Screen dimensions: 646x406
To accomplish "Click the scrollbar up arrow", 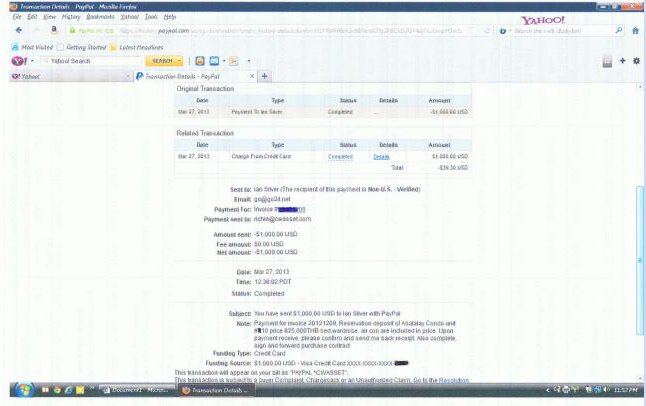I will (640, 87).
